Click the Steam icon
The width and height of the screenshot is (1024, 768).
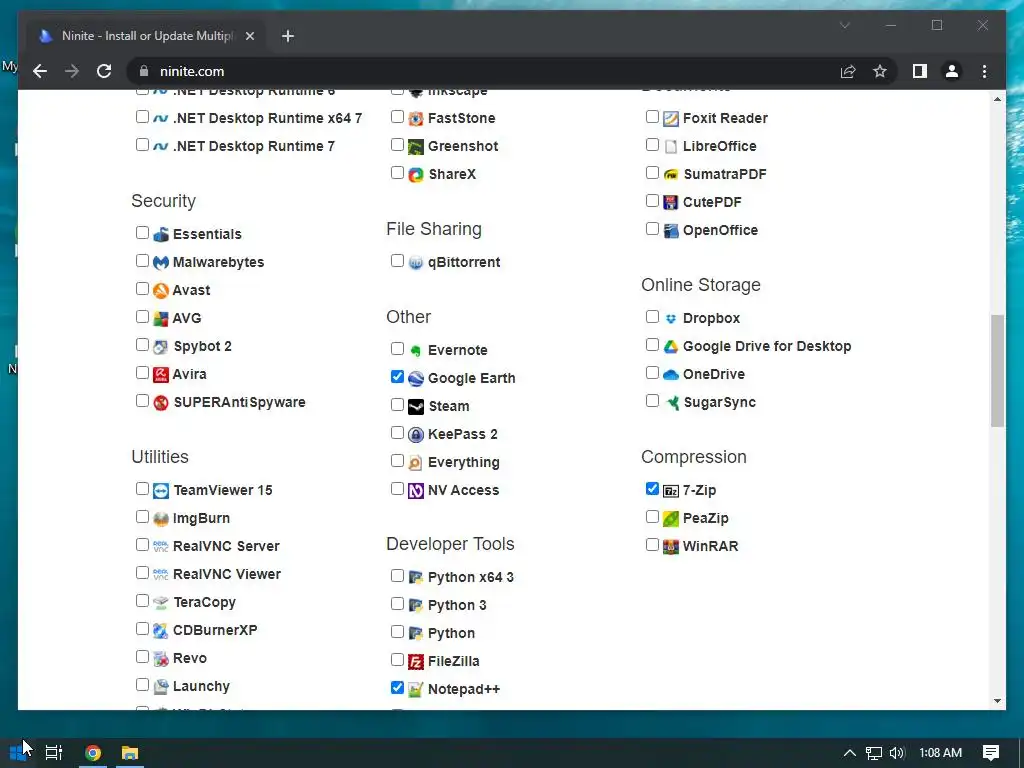coord(416,407)
